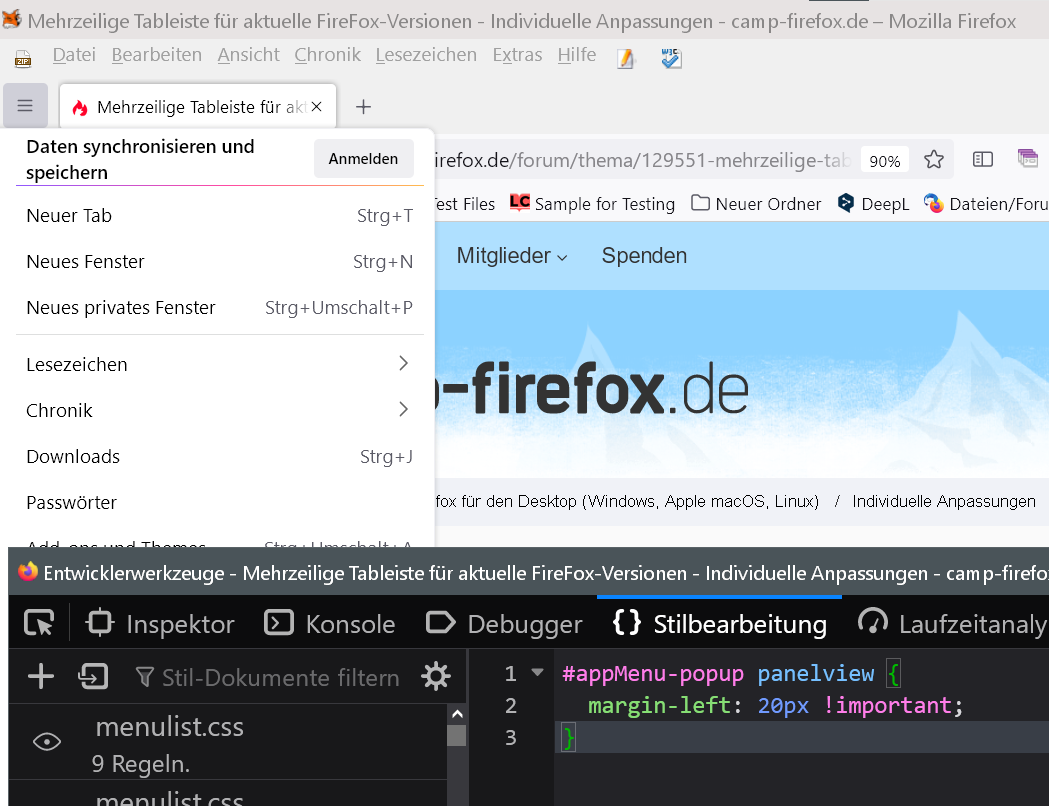Select Neuer Tab menu entry

(219, 215)
